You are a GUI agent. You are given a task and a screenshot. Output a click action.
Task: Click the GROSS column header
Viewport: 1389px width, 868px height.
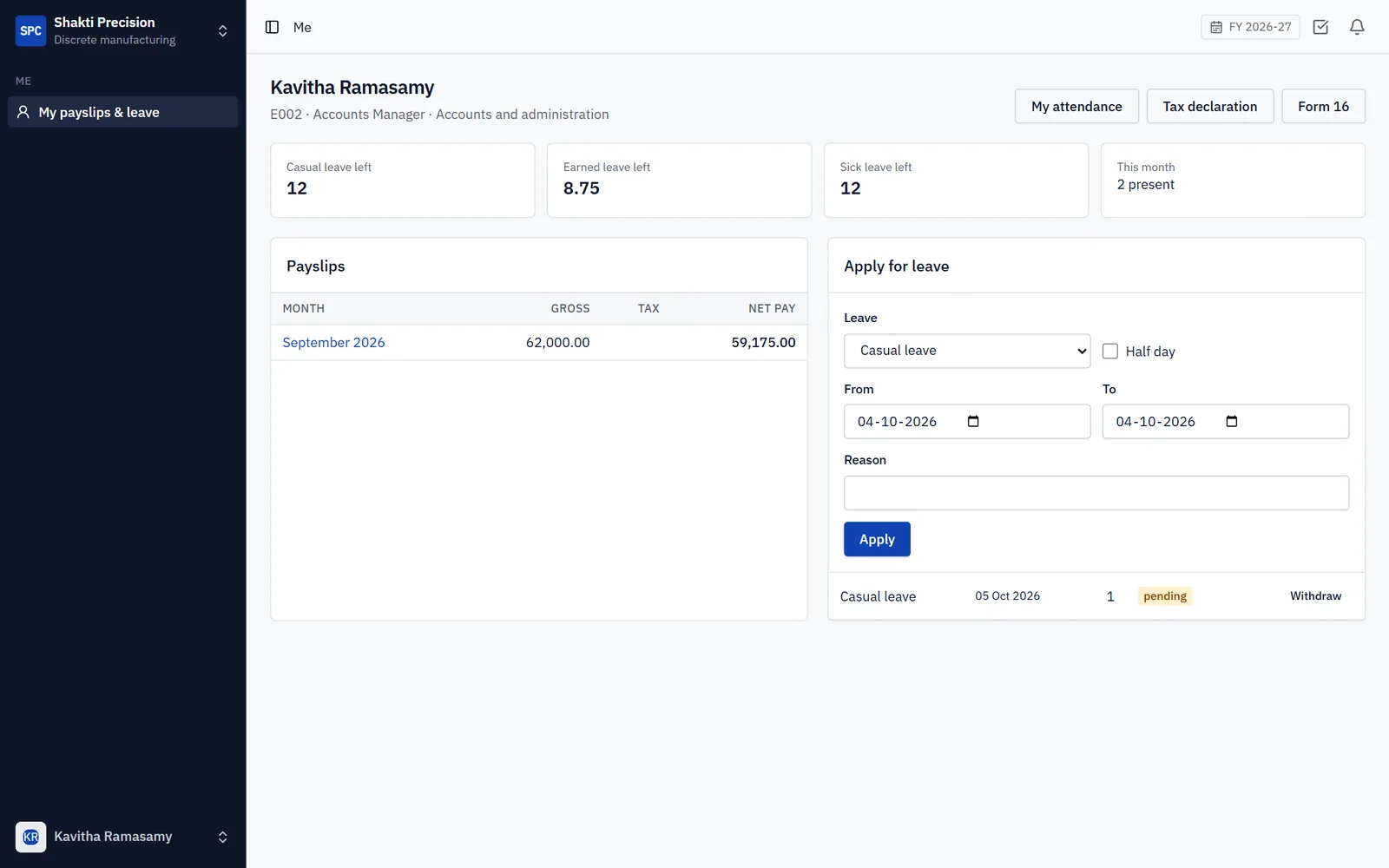(570, 308)
